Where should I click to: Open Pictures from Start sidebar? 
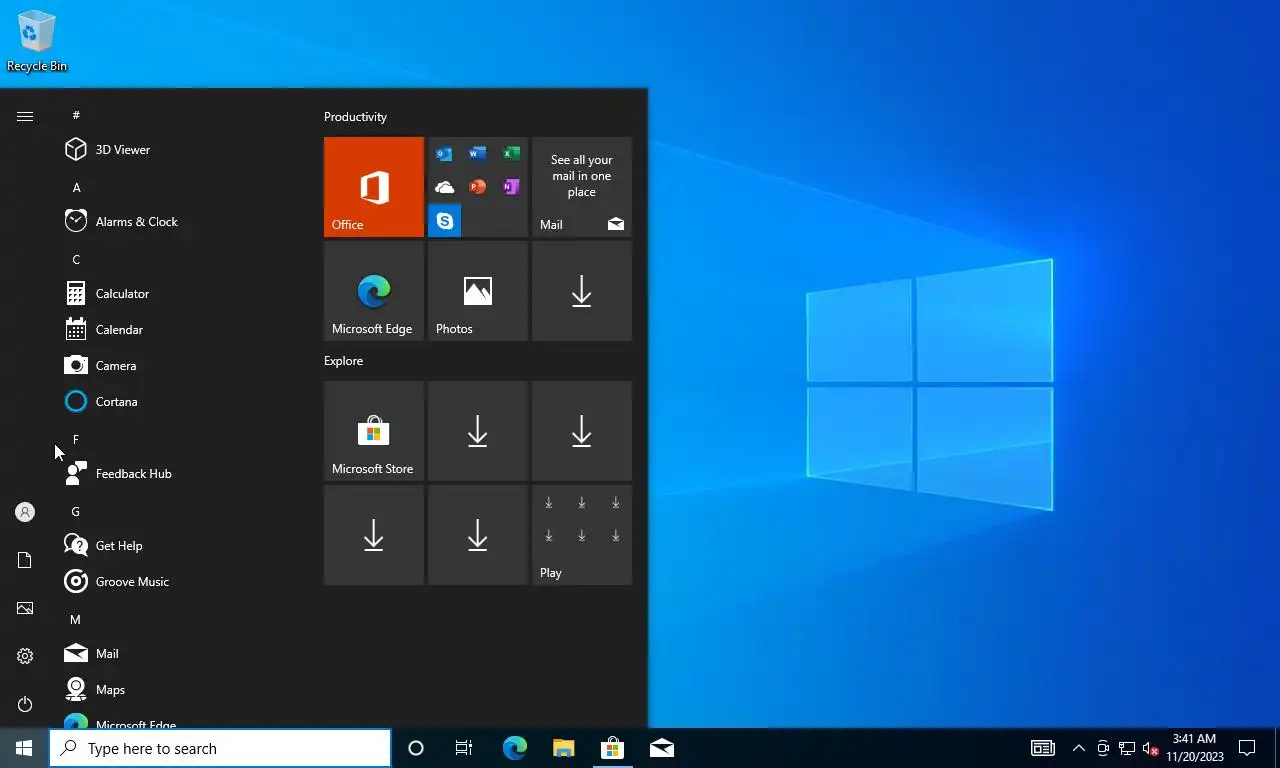click(x=25, y=608)
